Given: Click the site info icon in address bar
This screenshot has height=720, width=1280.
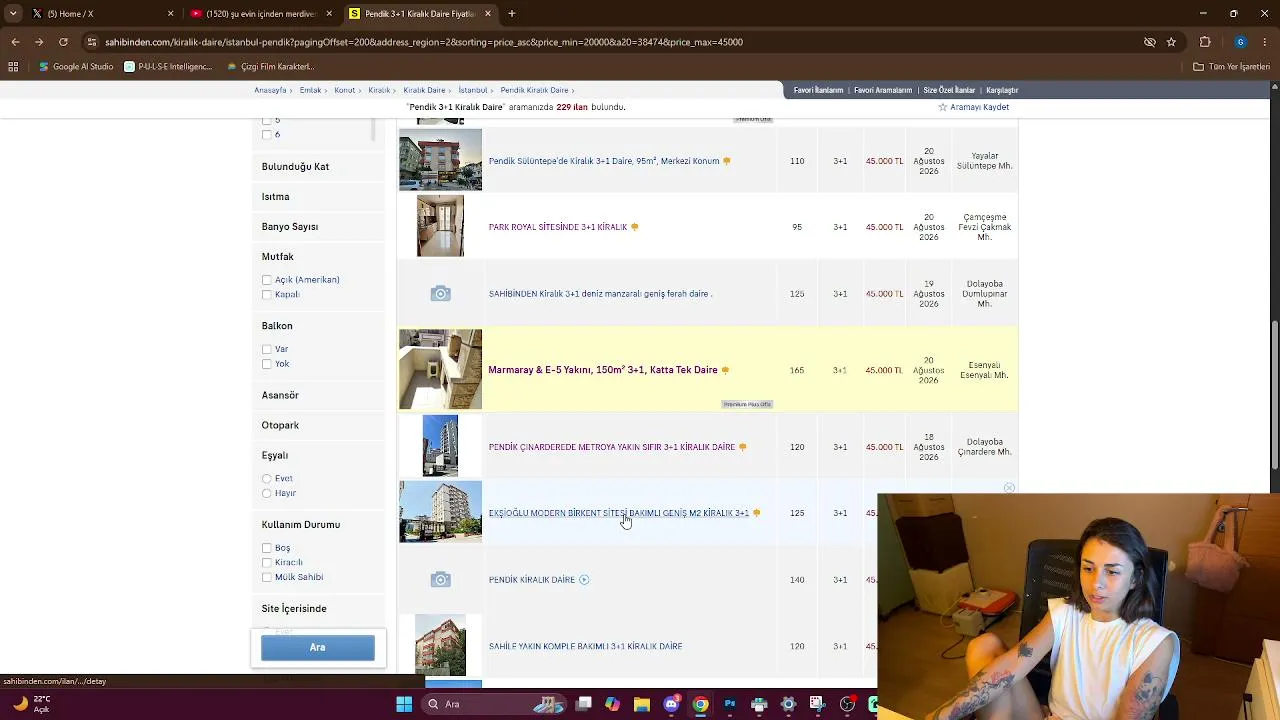Looking at the screenshot, I should pos(92,42).
